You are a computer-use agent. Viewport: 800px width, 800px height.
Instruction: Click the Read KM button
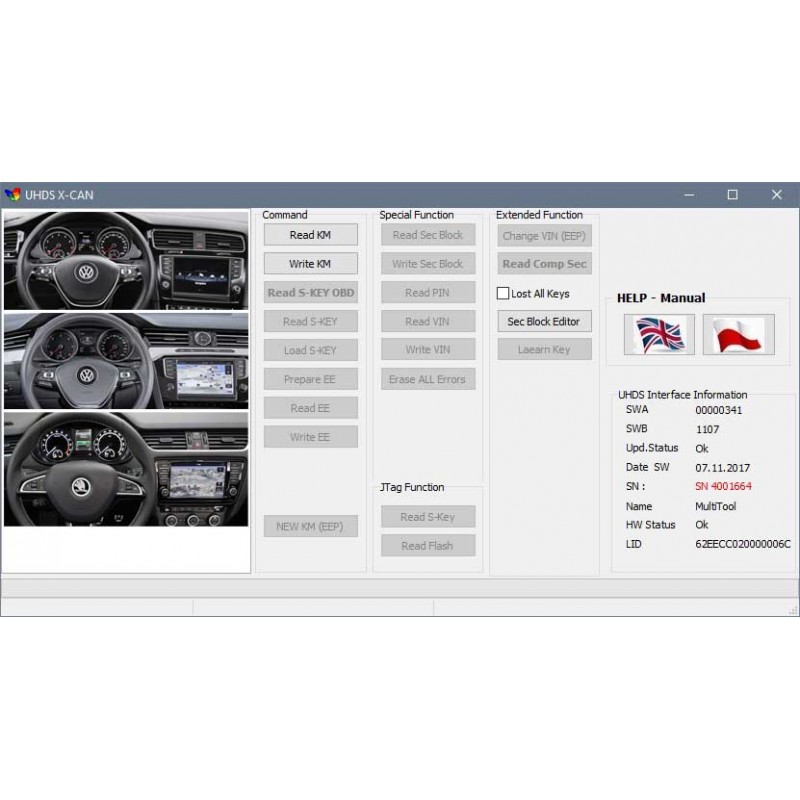310,235
